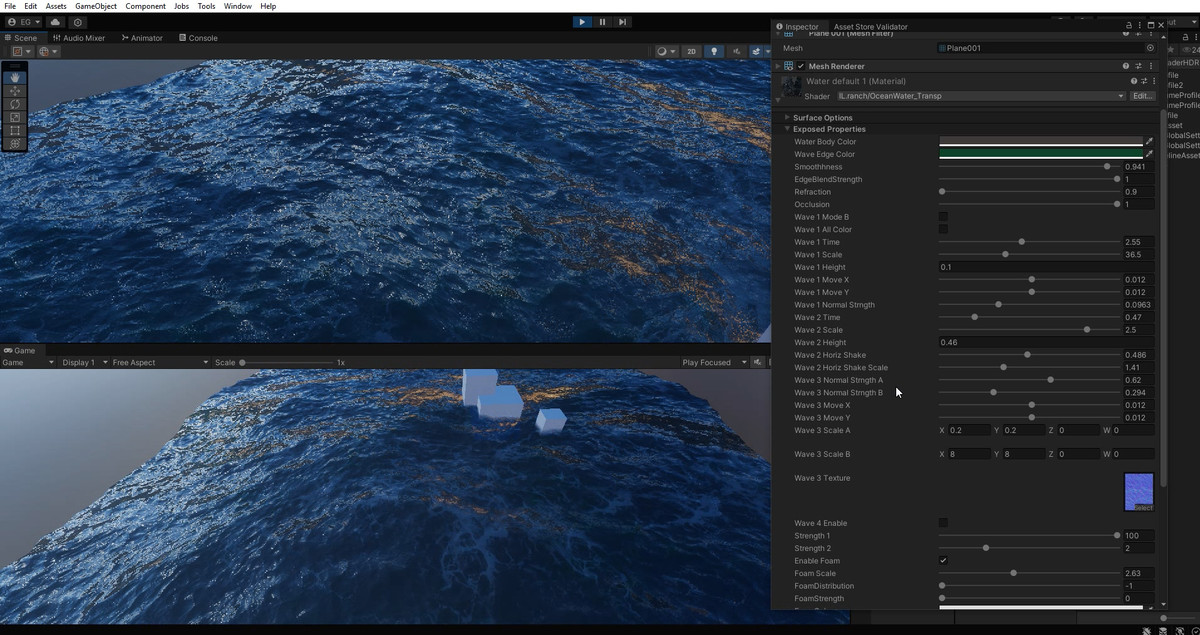
Task: Click the Water Body Color swatch
Action: click(x=1041, y=142)
